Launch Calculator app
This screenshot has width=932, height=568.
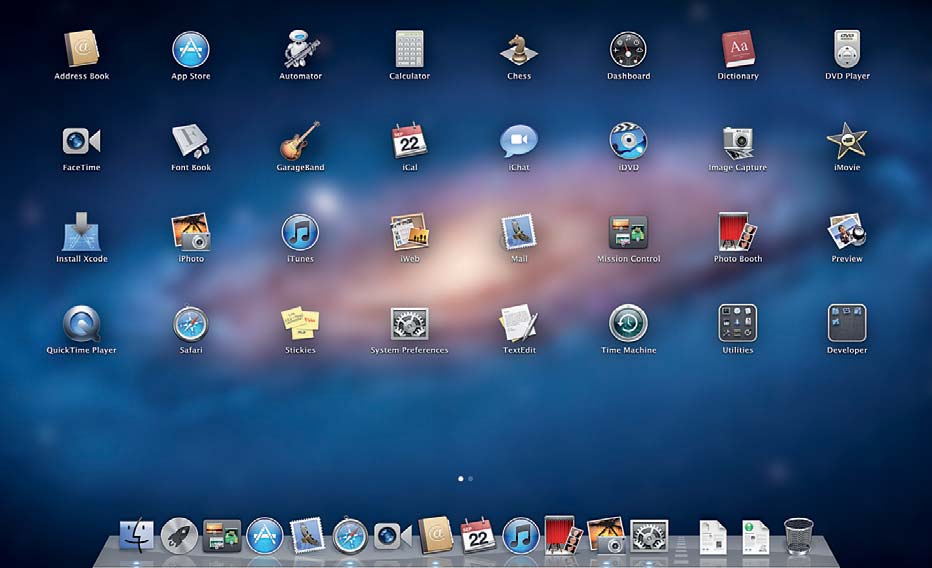(x=410, y=49)
